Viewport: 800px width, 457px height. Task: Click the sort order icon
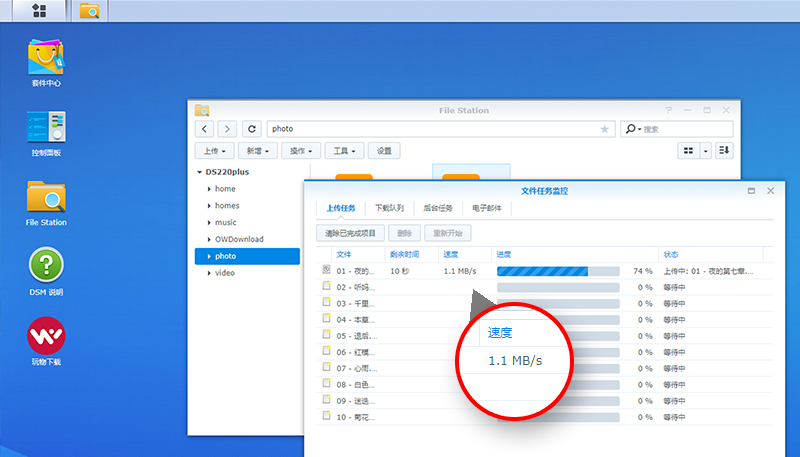724,150
